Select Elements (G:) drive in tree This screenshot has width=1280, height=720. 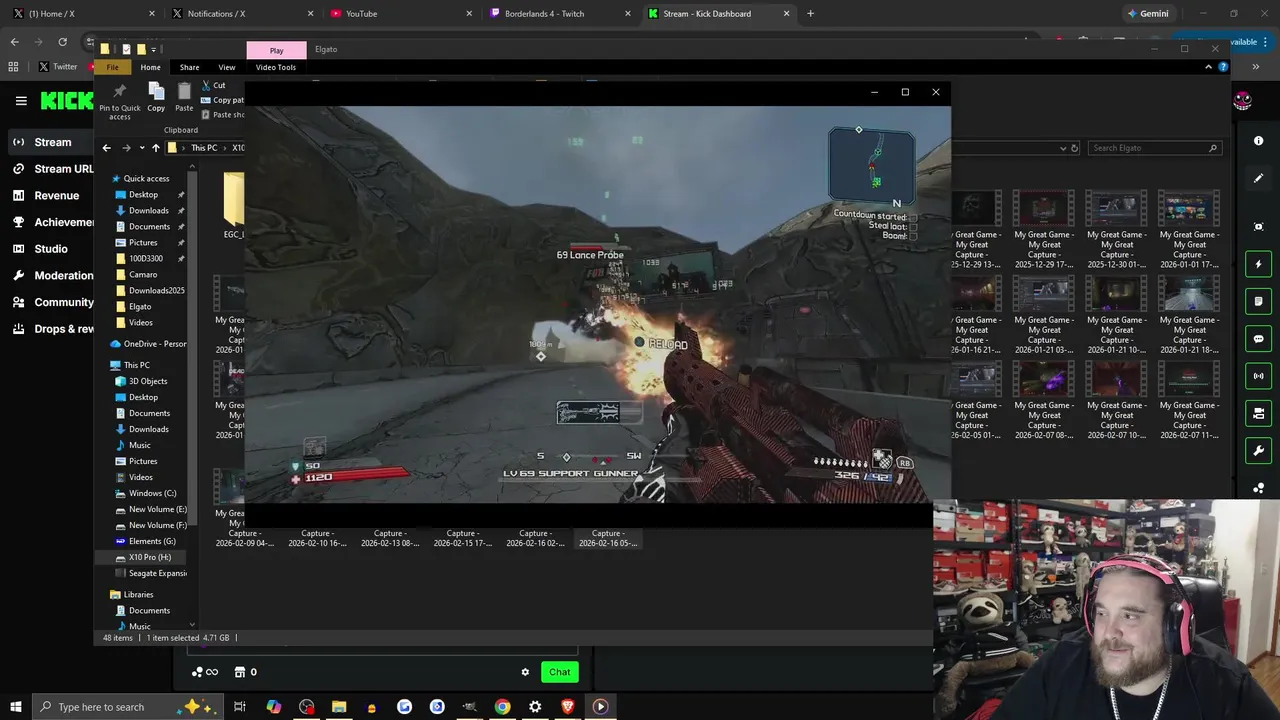tap(145, 541)
